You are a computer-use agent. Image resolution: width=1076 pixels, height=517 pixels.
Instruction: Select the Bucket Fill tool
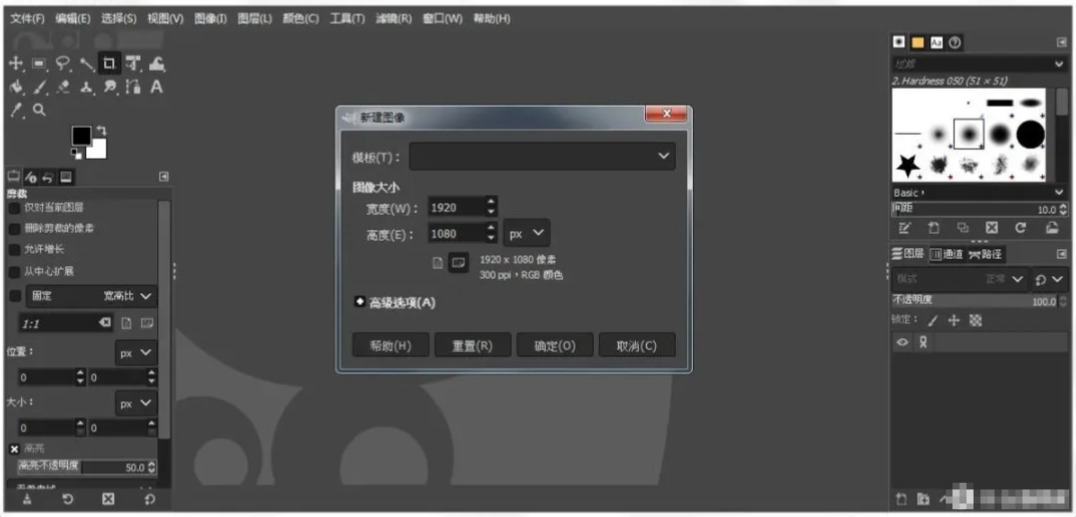point(15,87)
